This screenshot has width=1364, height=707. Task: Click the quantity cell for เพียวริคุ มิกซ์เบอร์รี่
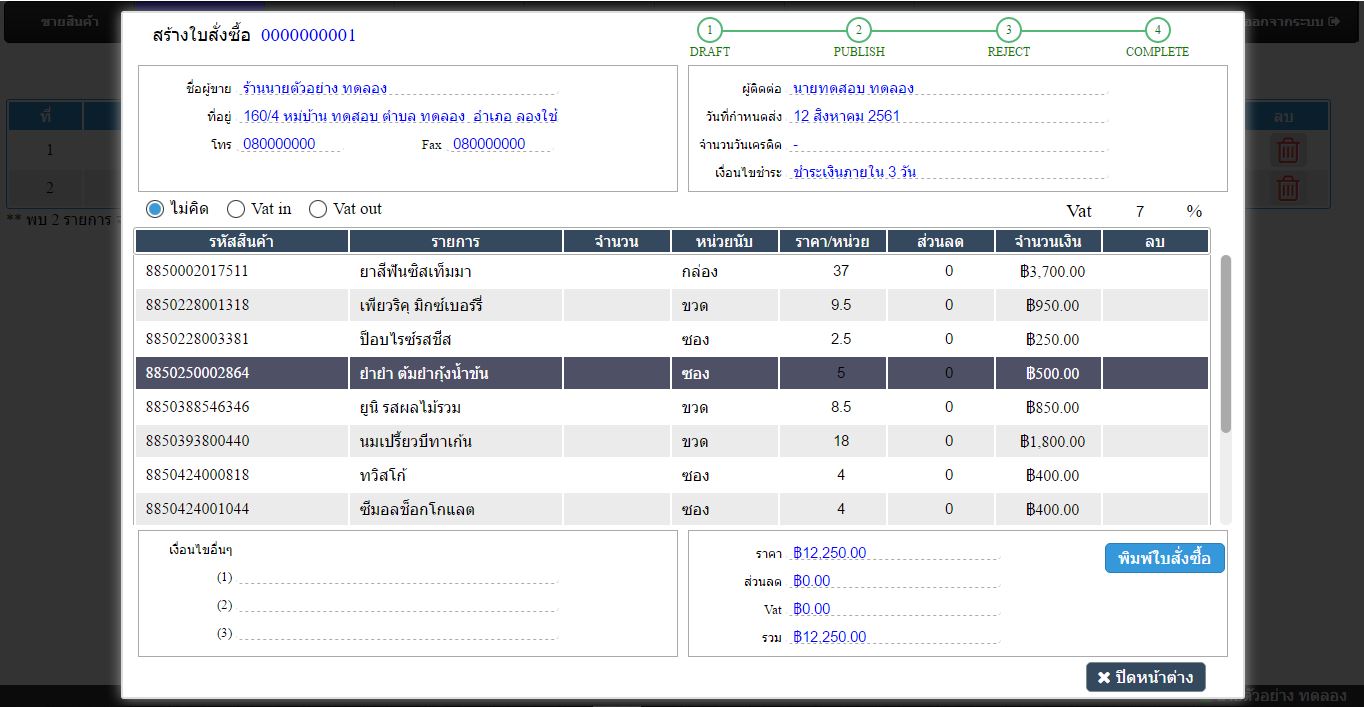click(615, 306)
